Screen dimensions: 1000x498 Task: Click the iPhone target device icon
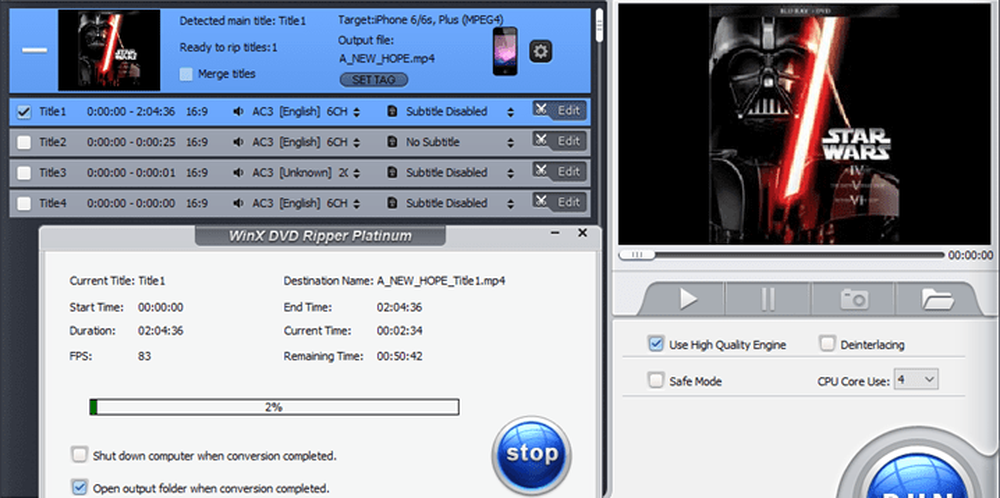(504, 51)
